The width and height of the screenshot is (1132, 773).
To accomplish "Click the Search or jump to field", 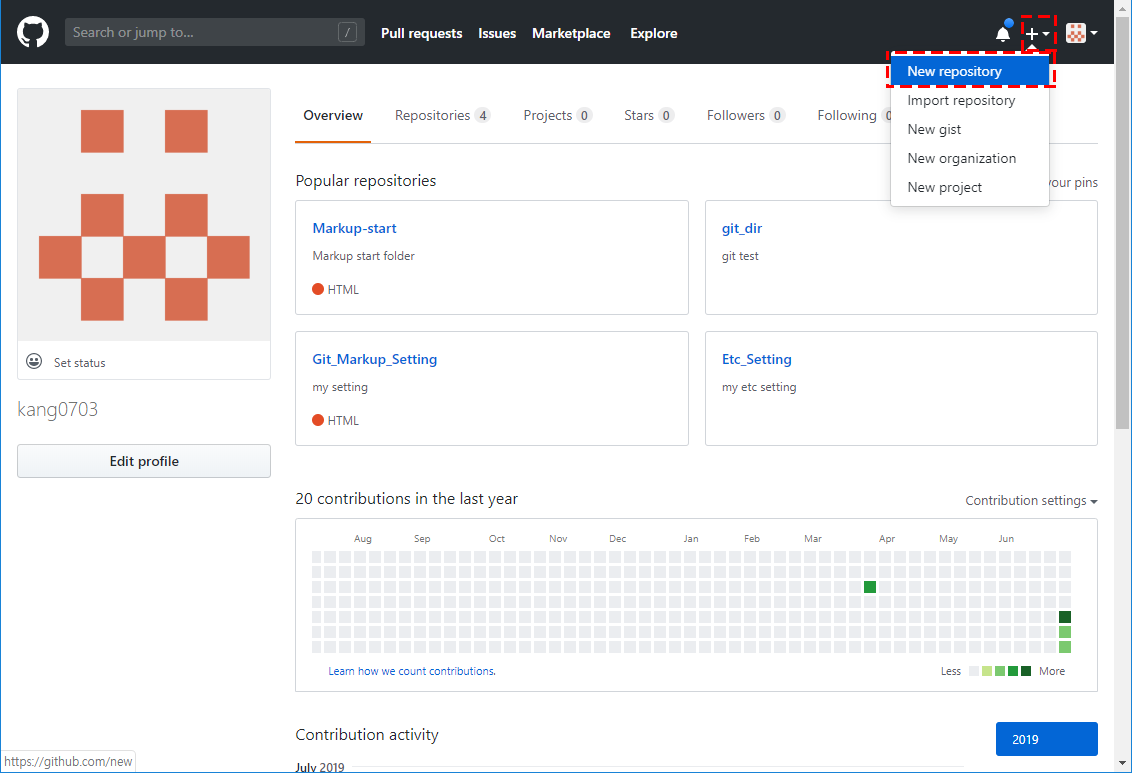I will (x=214, y=32).
